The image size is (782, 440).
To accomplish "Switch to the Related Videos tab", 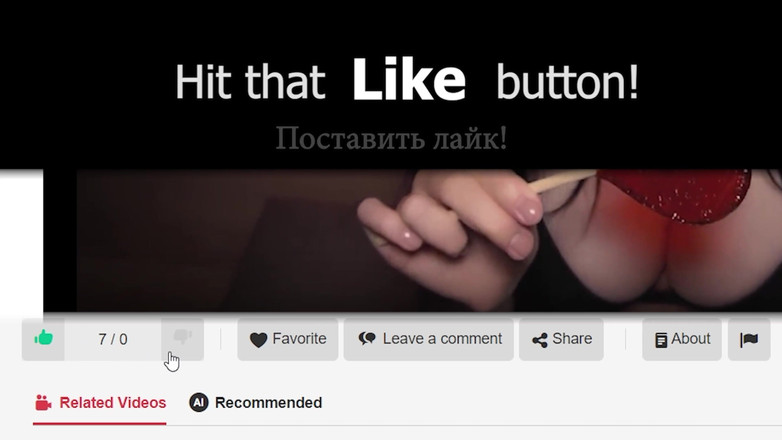I will pyautogui.click(x=100, y=403).
